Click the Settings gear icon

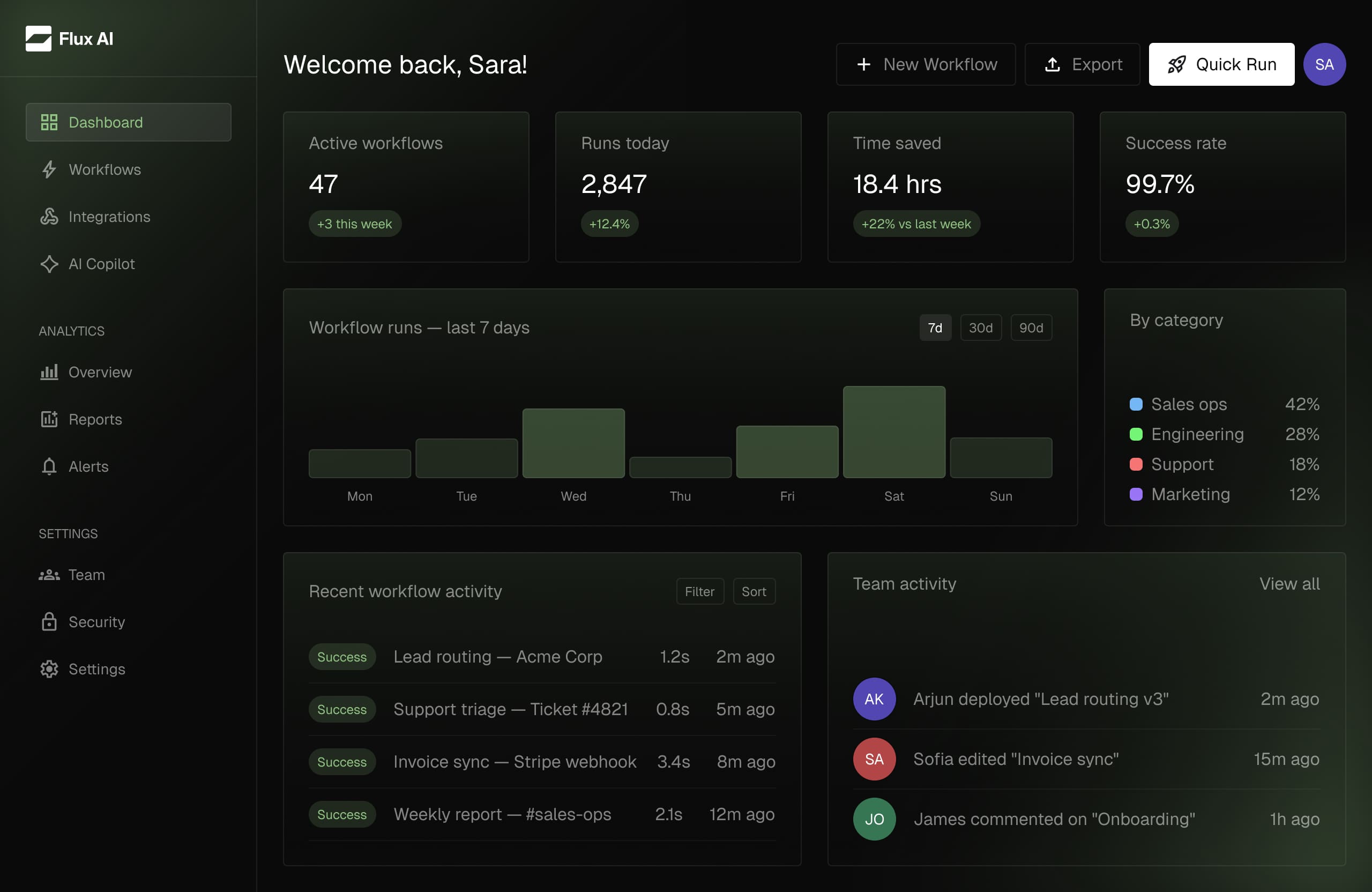coord(49,669)
